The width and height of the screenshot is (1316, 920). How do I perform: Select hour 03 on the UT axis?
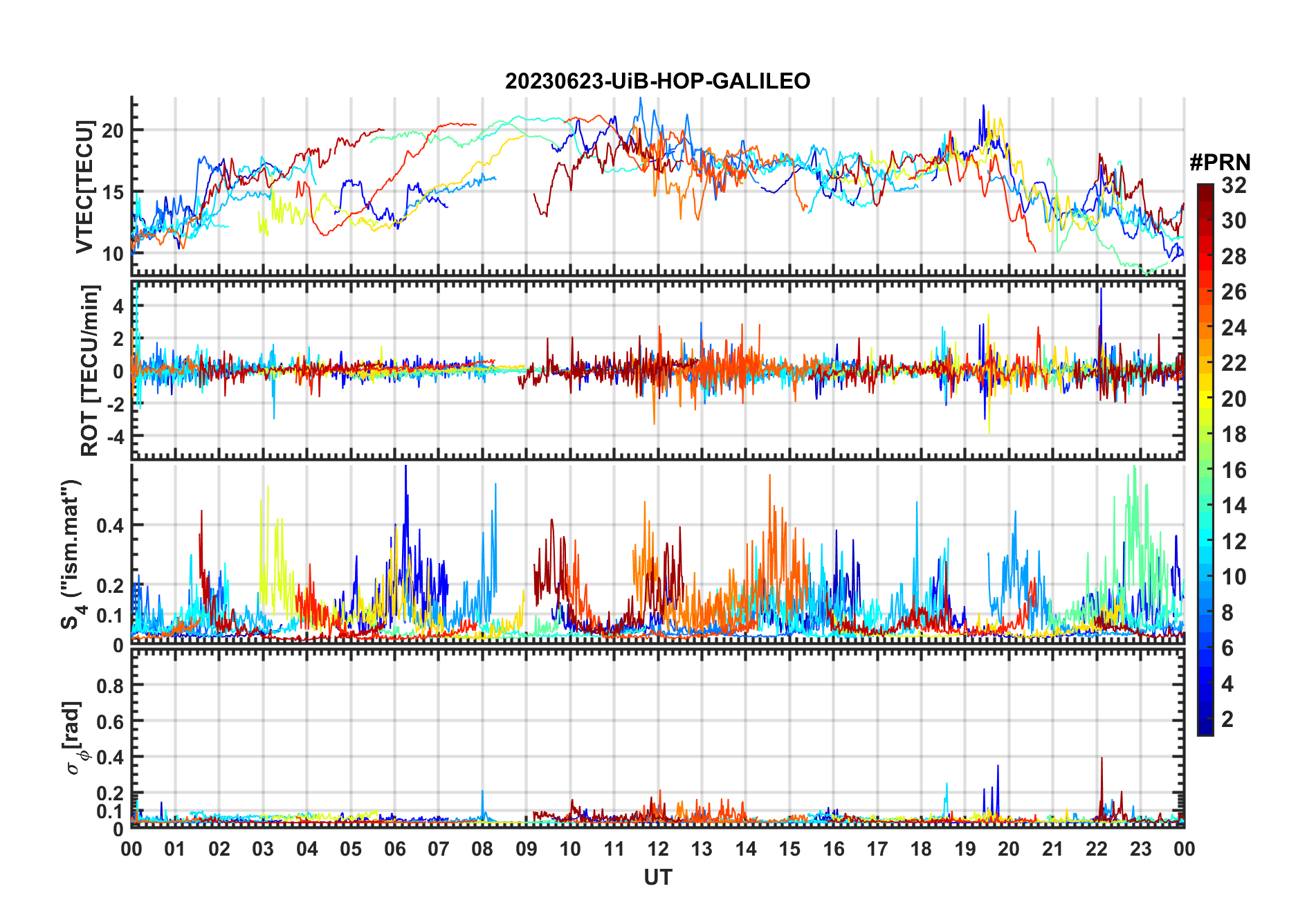coord(263,849)
